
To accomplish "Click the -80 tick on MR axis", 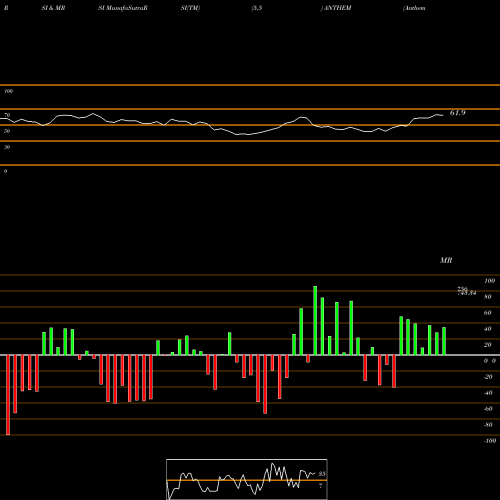I will 488,425.
